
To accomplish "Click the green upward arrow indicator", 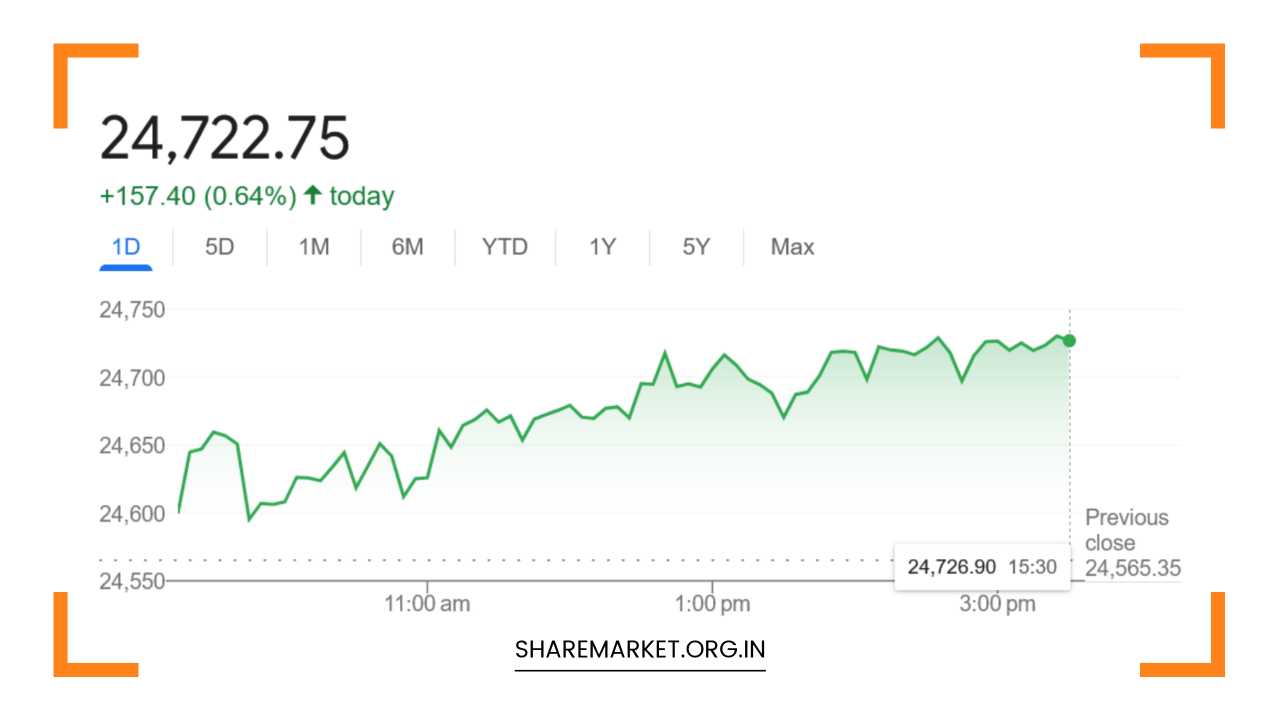I will (311, 195).
